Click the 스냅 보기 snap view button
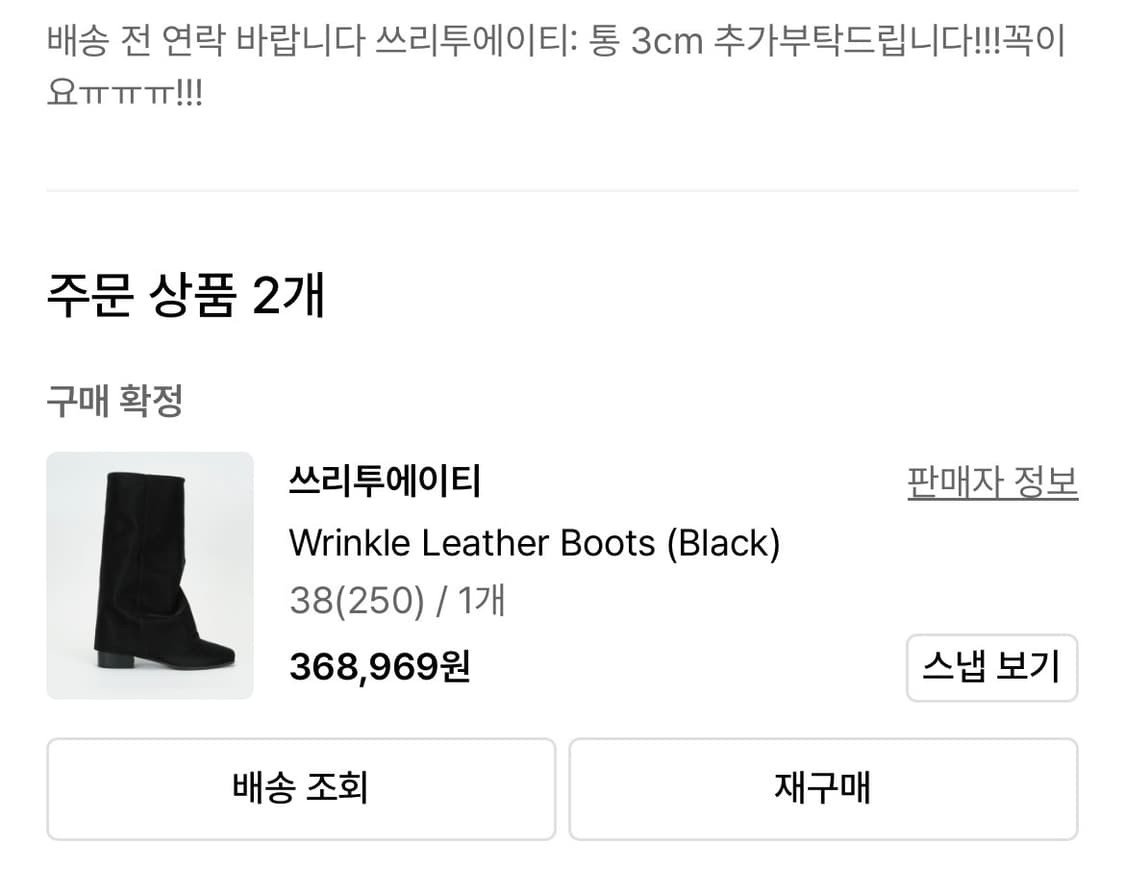Viewport: 1125px width, 888px height. [x=991, y=667]
